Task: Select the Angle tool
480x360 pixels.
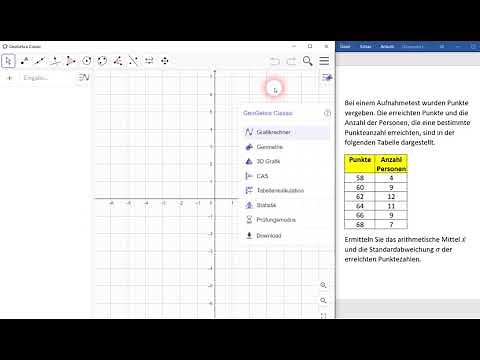Action: 118,61
